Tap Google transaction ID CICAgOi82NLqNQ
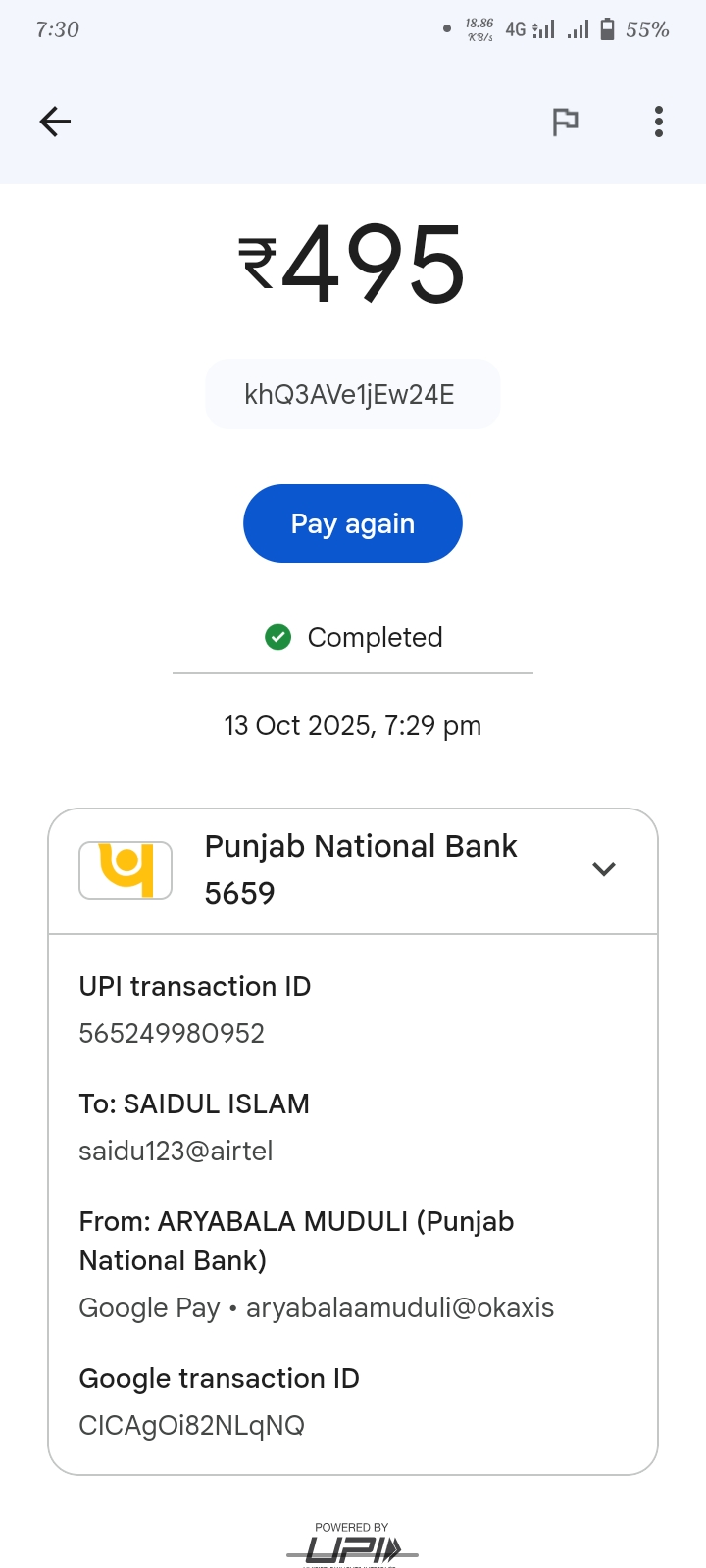The image size is (706, 1568). pos(191,1425)
